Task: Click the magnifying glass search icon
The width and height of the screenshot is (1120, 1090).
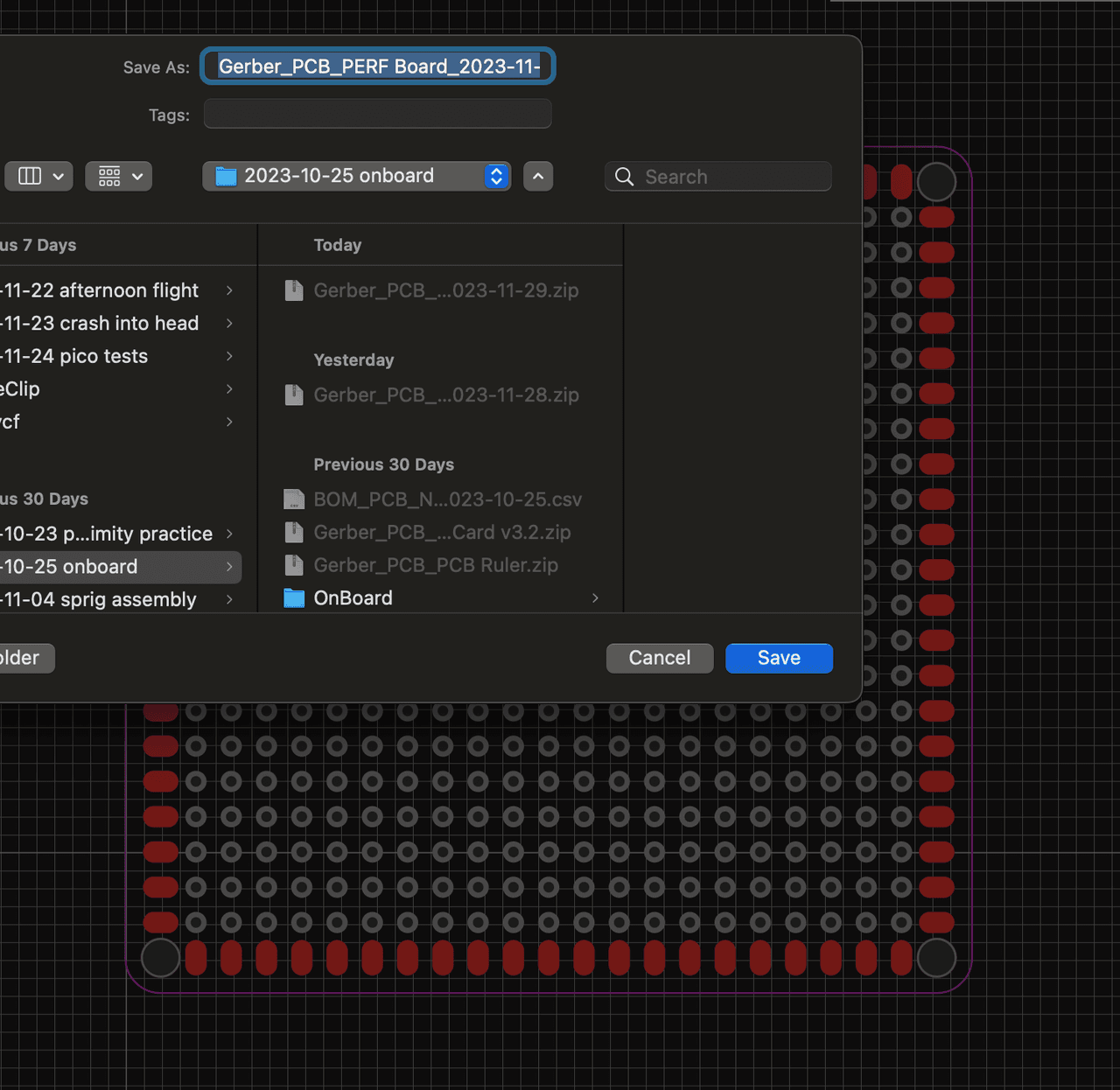Action: [624, 177]
